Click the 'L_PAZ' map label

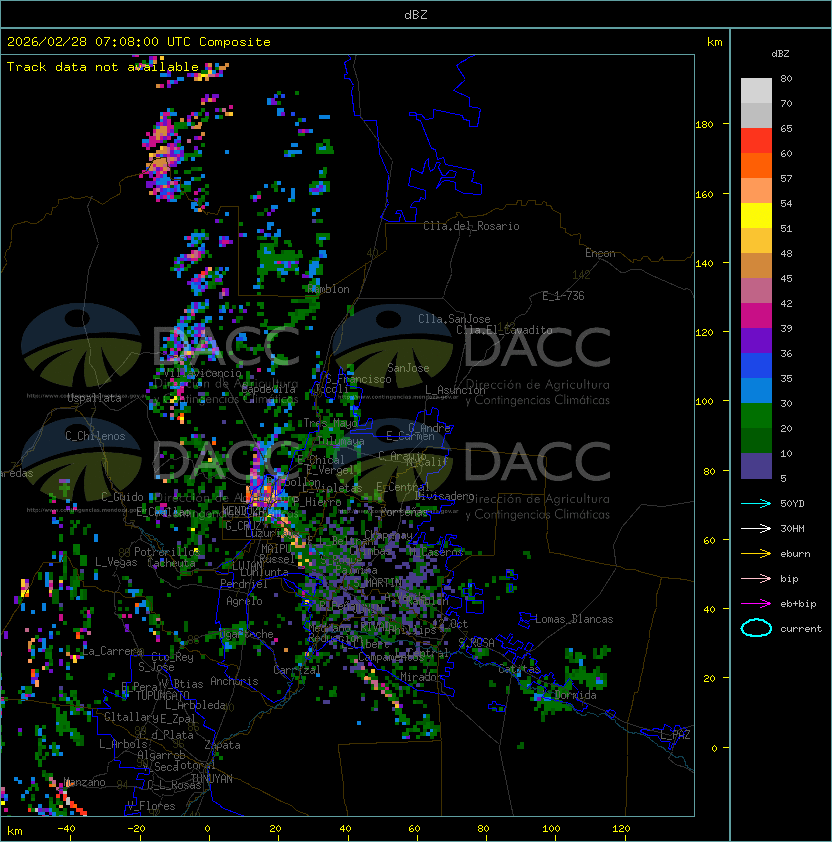(x=675, y=735)
